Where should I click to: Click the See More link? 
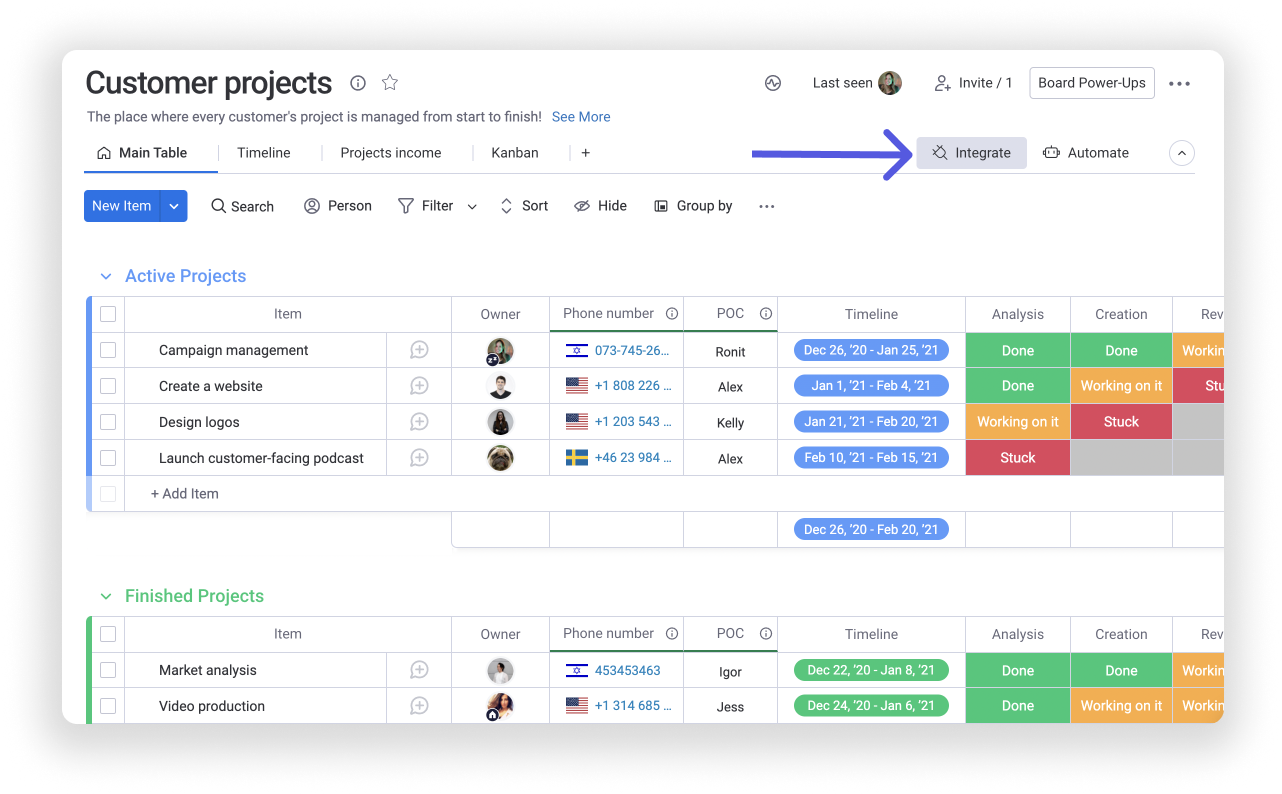coord(581,117)
